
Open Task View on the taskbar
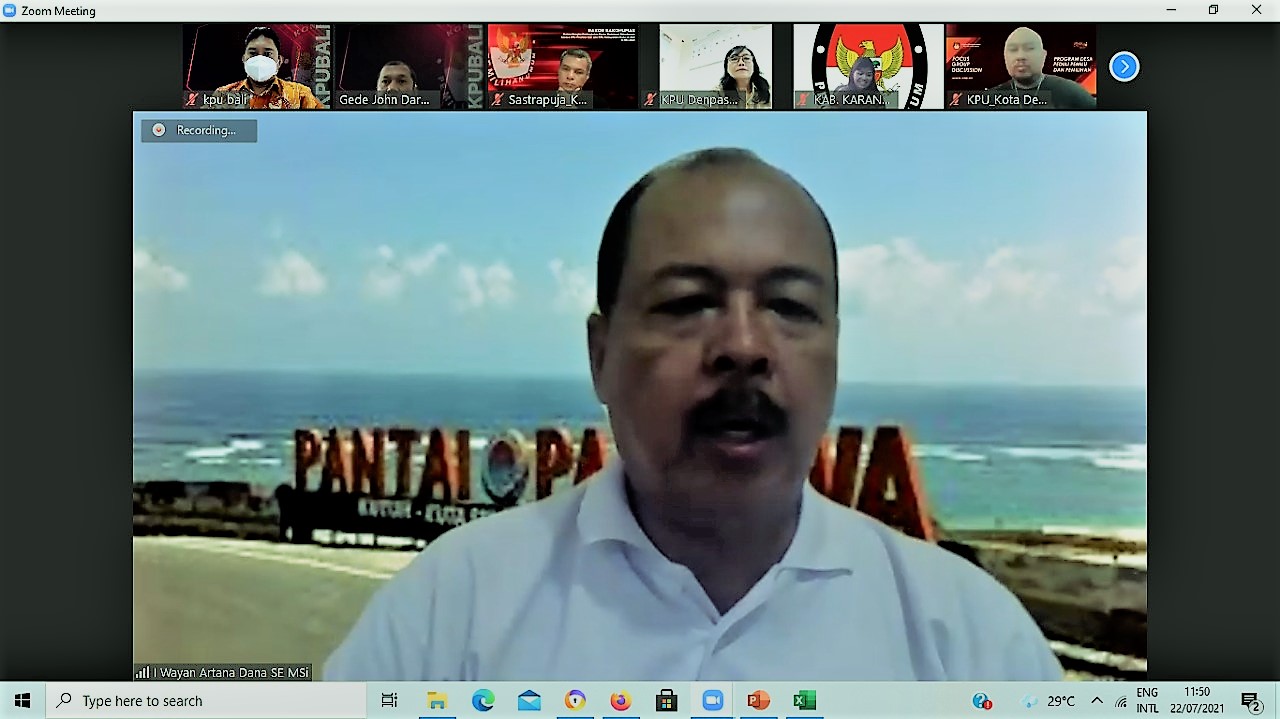click(x=390, y=701)
